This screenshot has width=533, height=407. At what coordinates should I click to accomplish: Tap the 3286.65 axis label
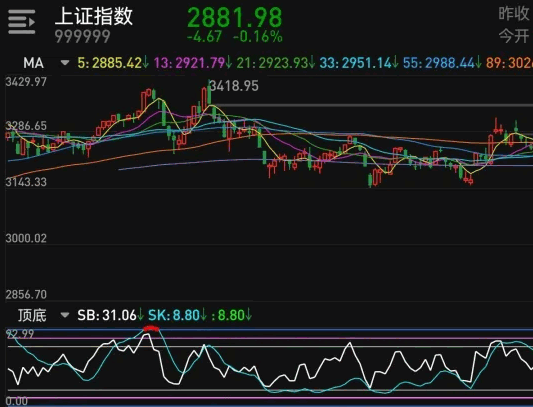point(26,126)
